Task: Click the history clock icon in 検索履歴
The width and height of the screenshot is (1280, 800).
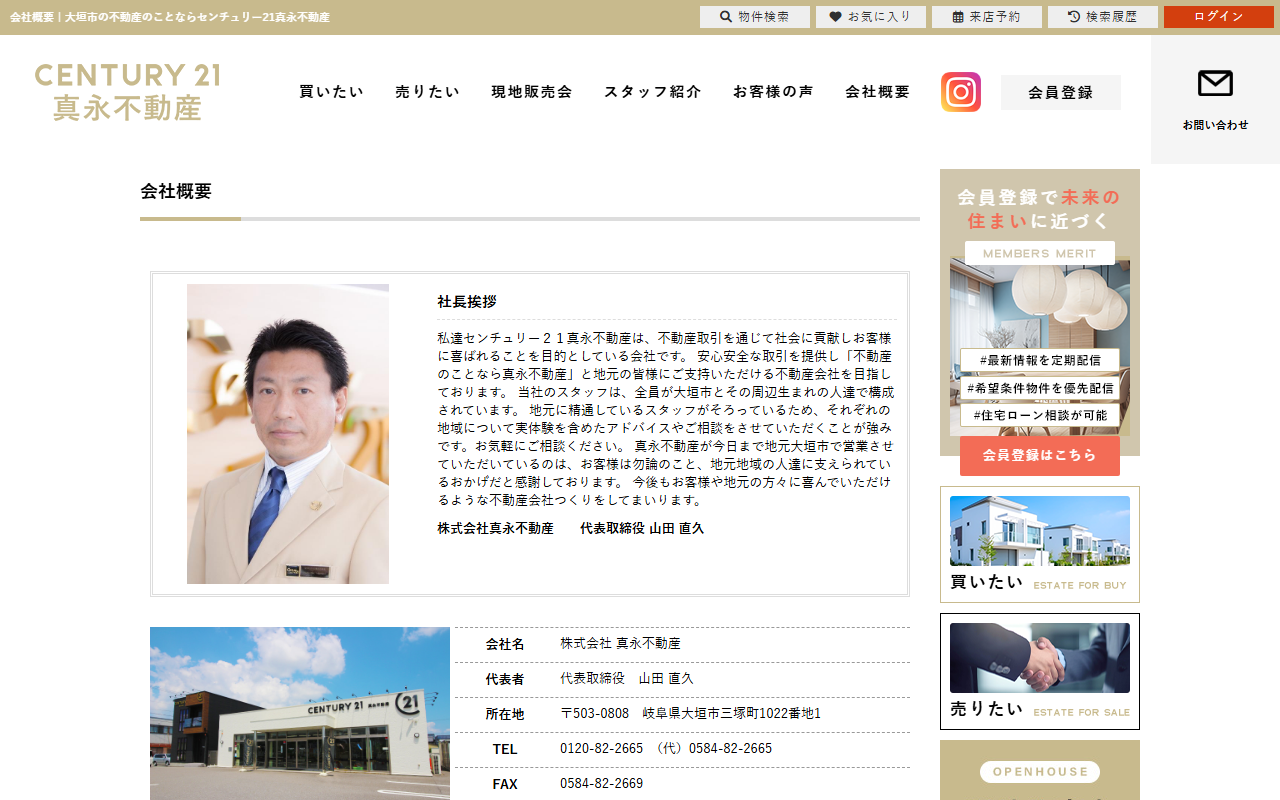Action: (x=1074, y=17)
